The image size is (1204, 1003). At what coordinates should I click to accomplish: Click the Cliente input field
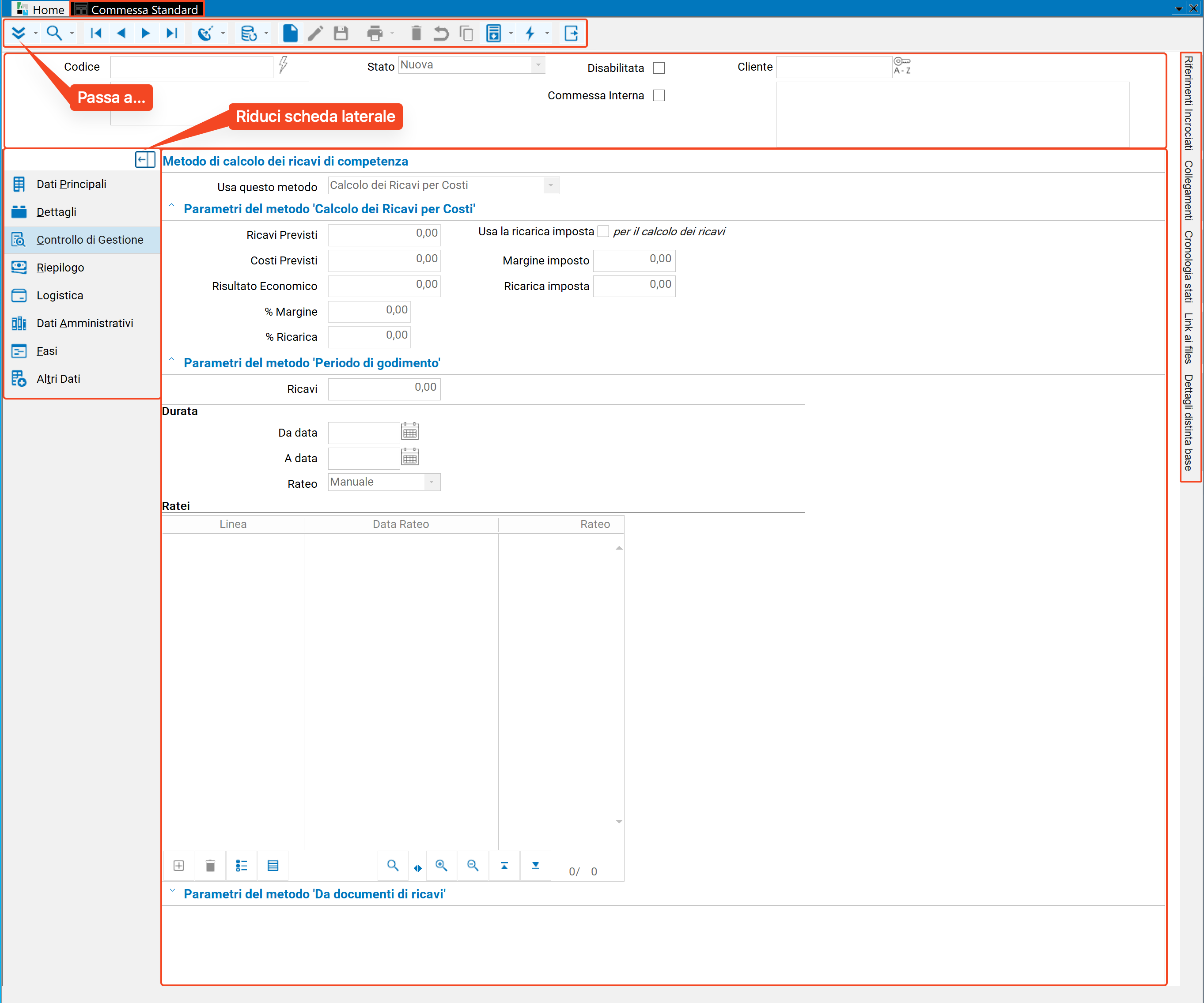tap(833, 67)
